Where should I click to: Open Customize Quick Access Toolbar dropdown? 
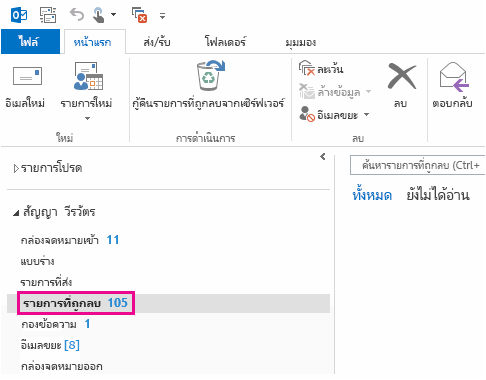click(162, 16)
